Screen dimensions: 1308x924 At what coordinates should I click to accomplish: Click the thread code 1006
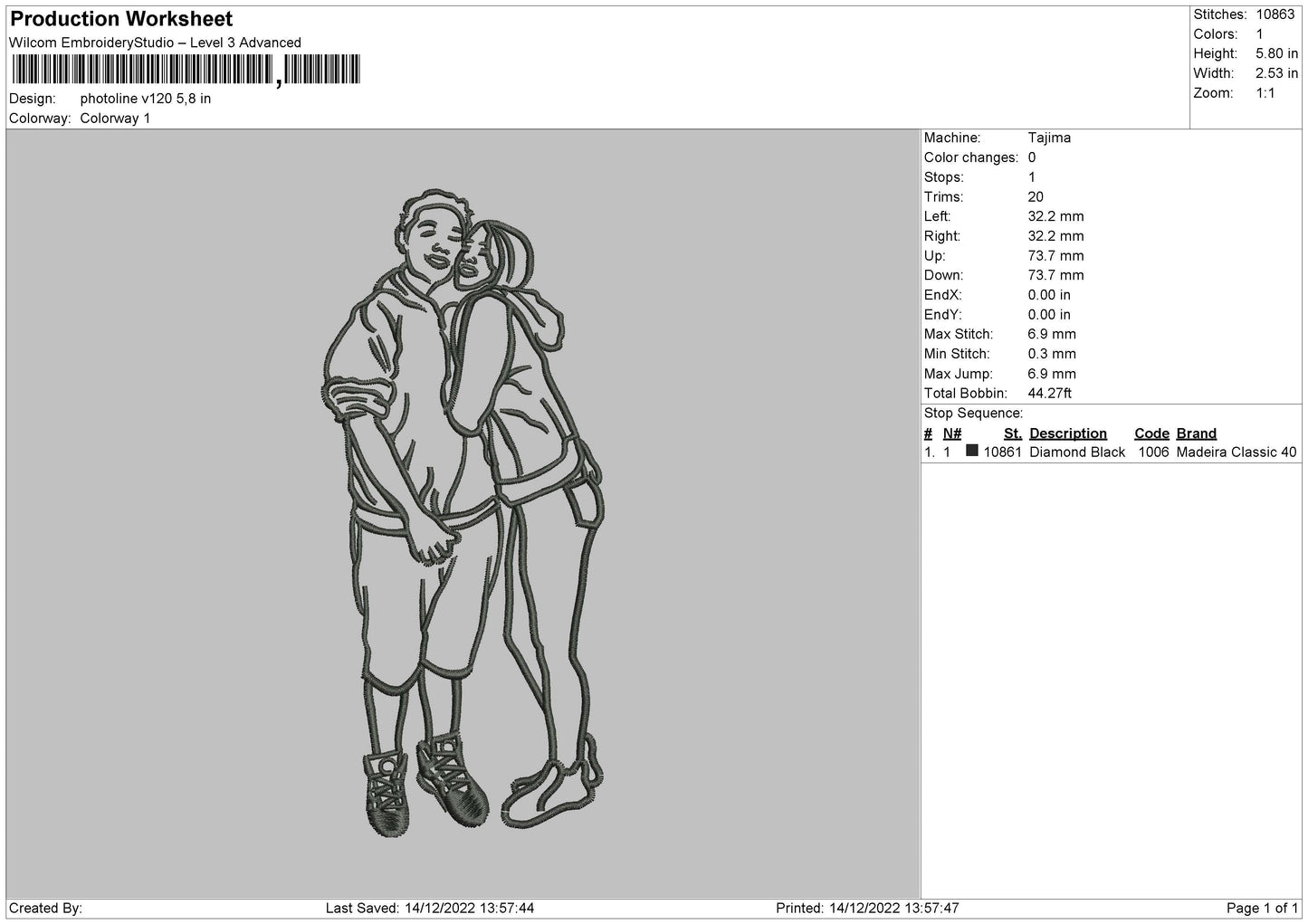(x=1153, y=452)
